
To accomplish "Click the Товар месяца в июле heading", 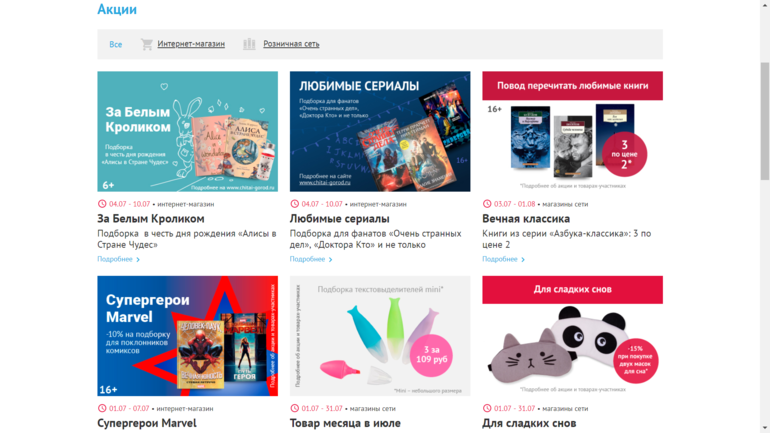I will [x=345, y=423].
